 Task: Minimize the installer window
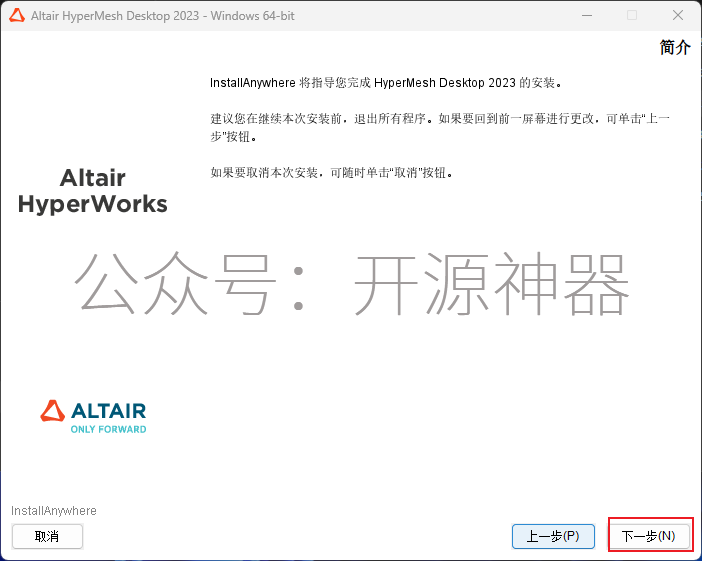[587, 16]
